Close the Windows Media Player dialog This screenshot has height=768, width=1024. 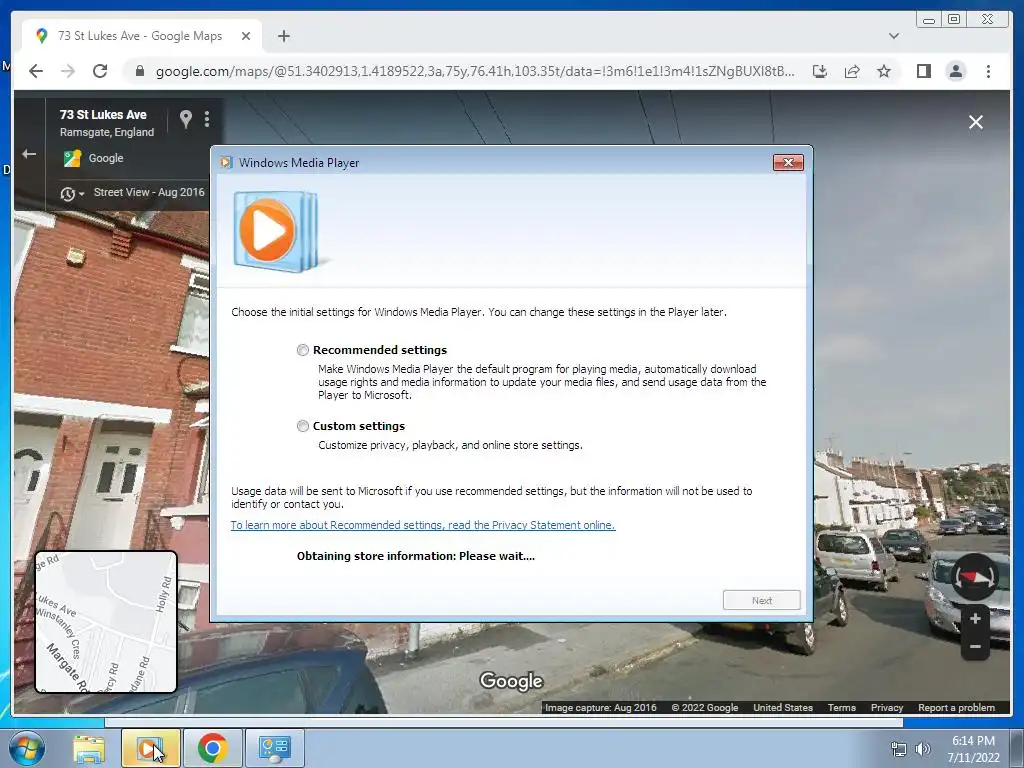click(x=788, y=163)
